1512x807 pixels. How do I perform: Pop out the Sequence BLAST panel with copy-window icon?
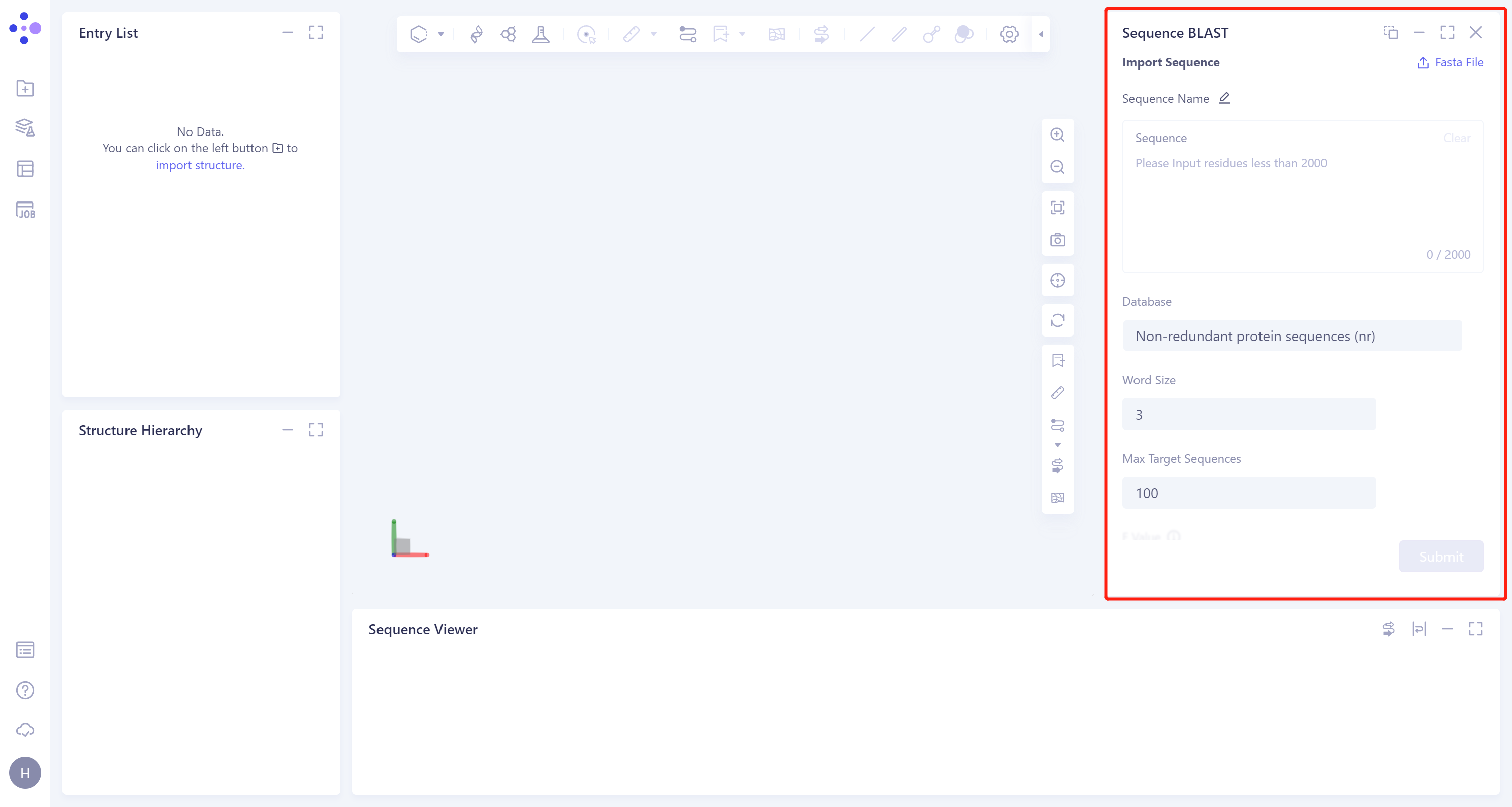(x=1391, y=32)
